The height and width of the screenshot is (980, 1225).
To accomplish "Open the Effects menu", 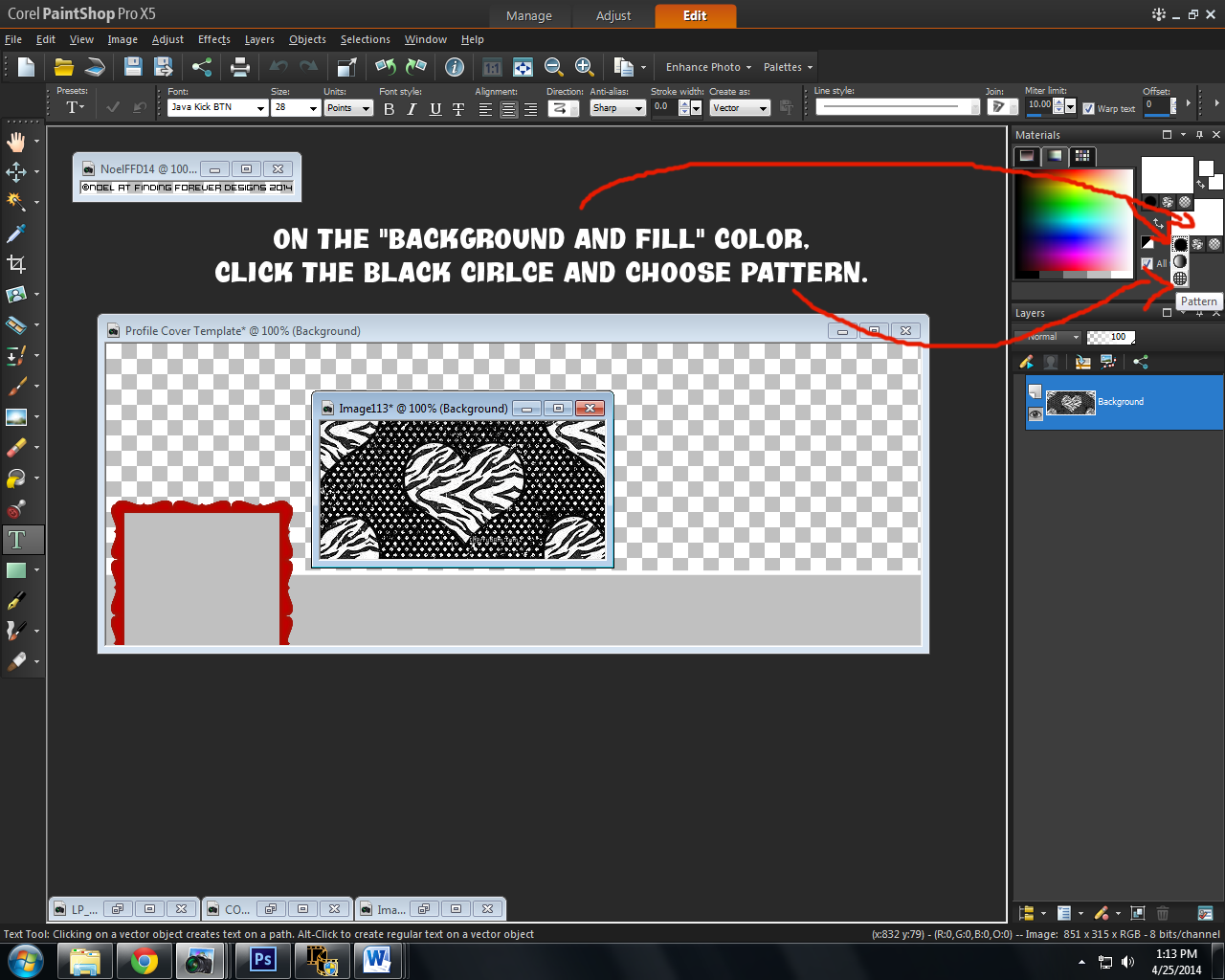I will click(213, 39).
